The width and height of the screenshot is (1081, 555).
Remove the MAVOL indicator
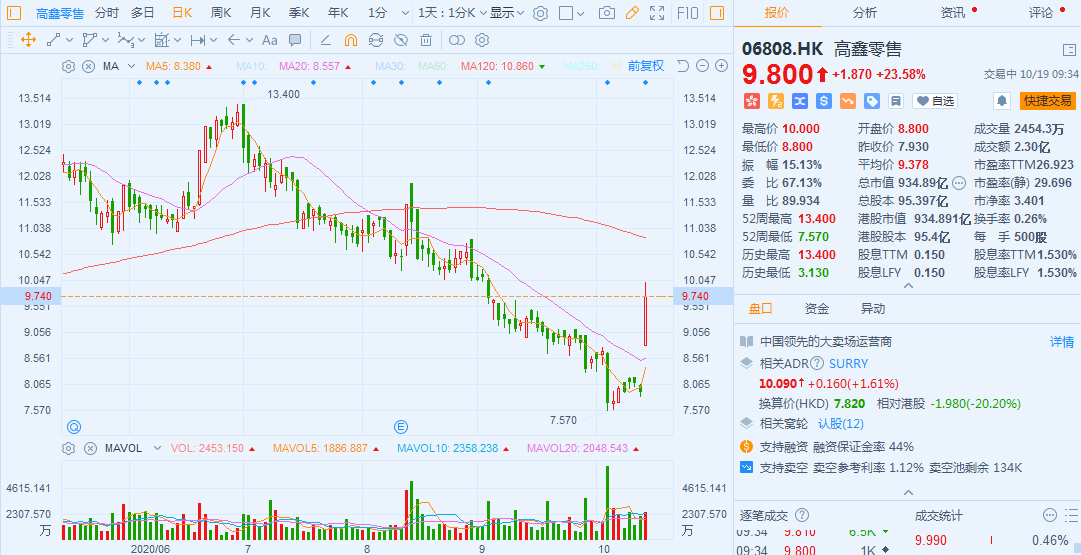pos(90,448)
